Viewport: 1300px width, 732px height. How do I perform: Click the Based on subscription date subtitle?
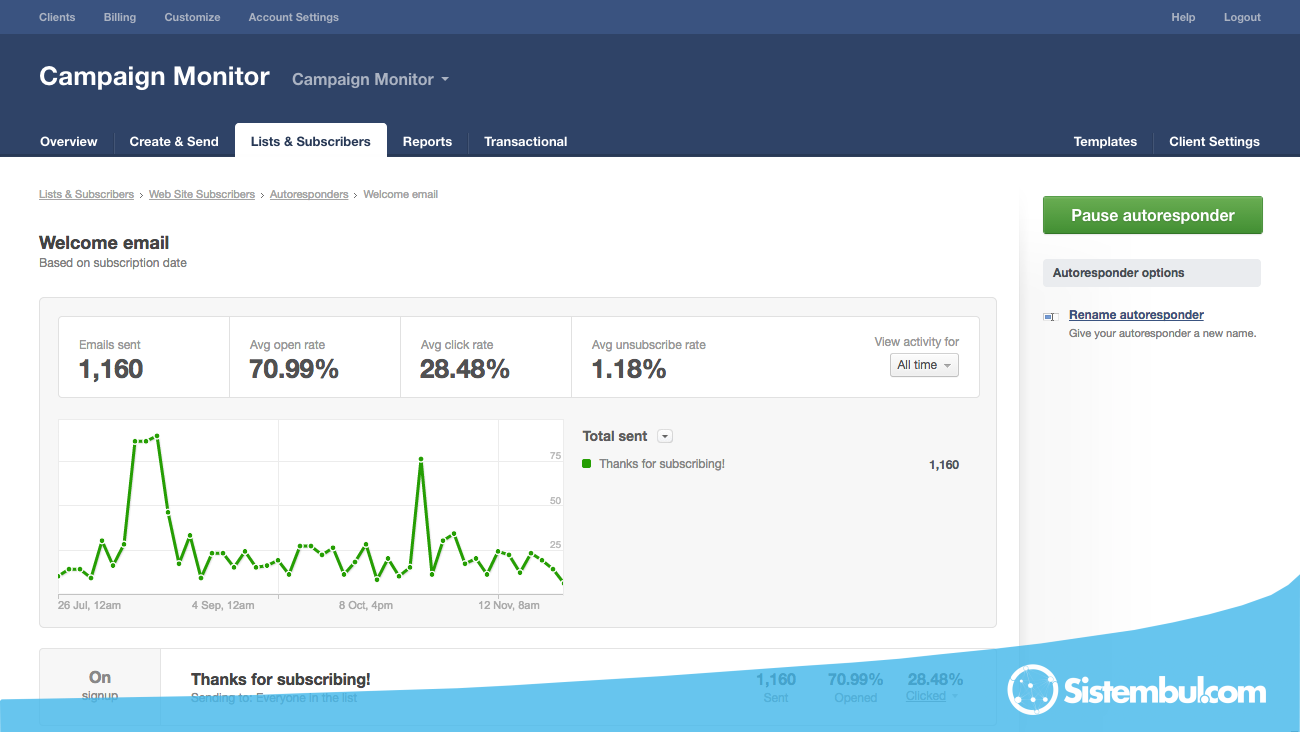click(113, 263)
